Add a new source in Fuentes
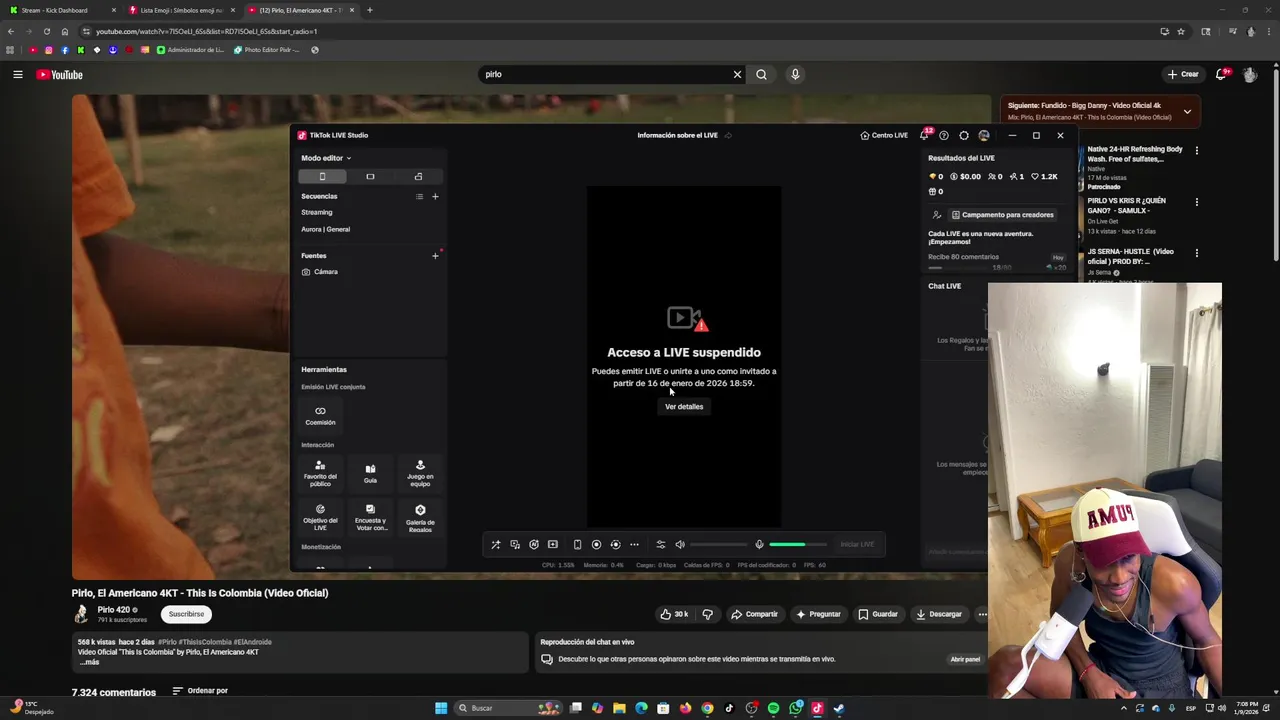 click(x=435, y=256)
